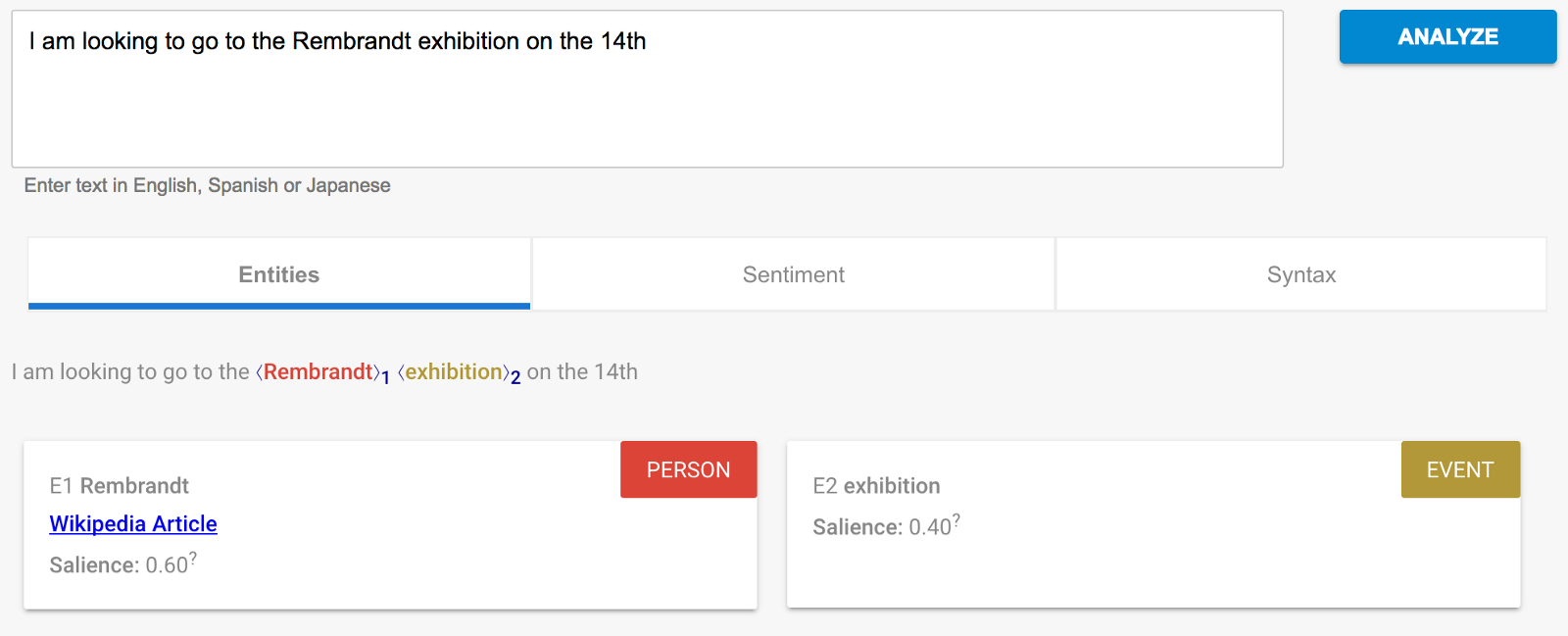Click the gold EVENT label badge

coord(1459,470)
